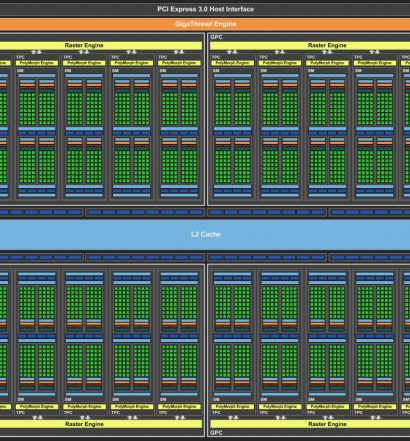
Task: Click the Raster Engine bar in lower-right GPC
Action: coord(310,424)
